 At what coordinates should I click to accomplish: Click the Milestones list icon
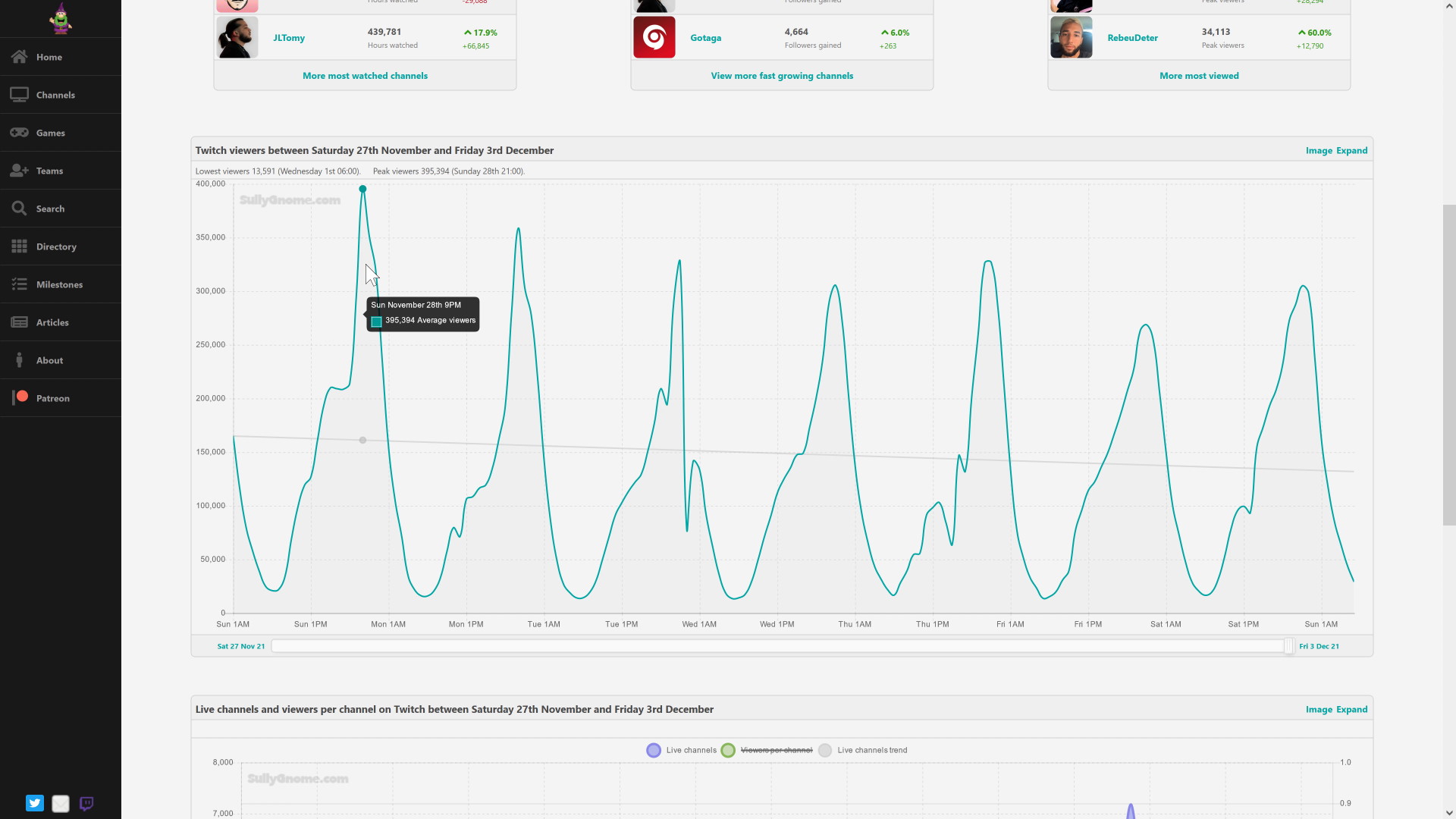pyautogui.click(x=20, y=284)
